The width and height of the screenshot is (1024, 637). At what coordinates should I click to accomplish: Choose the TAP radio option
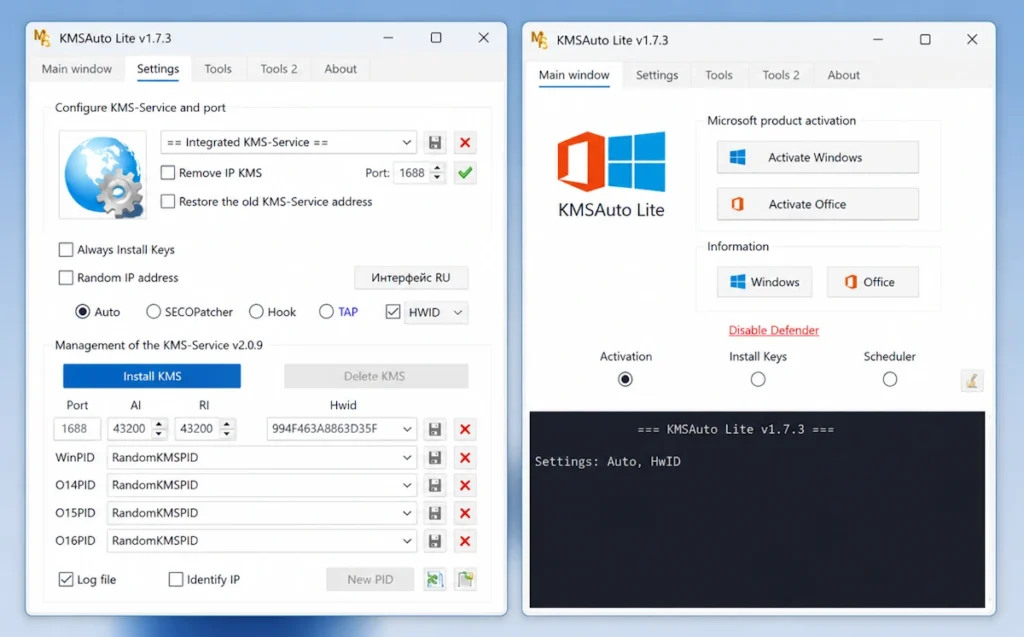click(x=326, y=312)
